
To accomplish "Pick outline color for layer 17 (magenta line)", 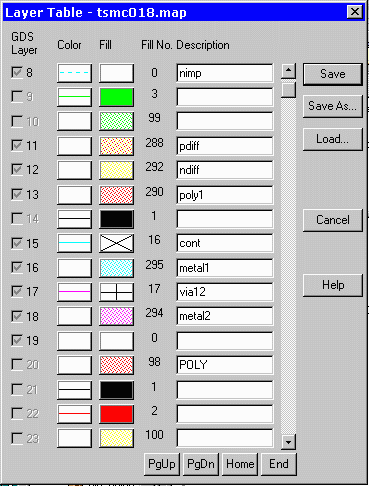I will tap(74, 292).
